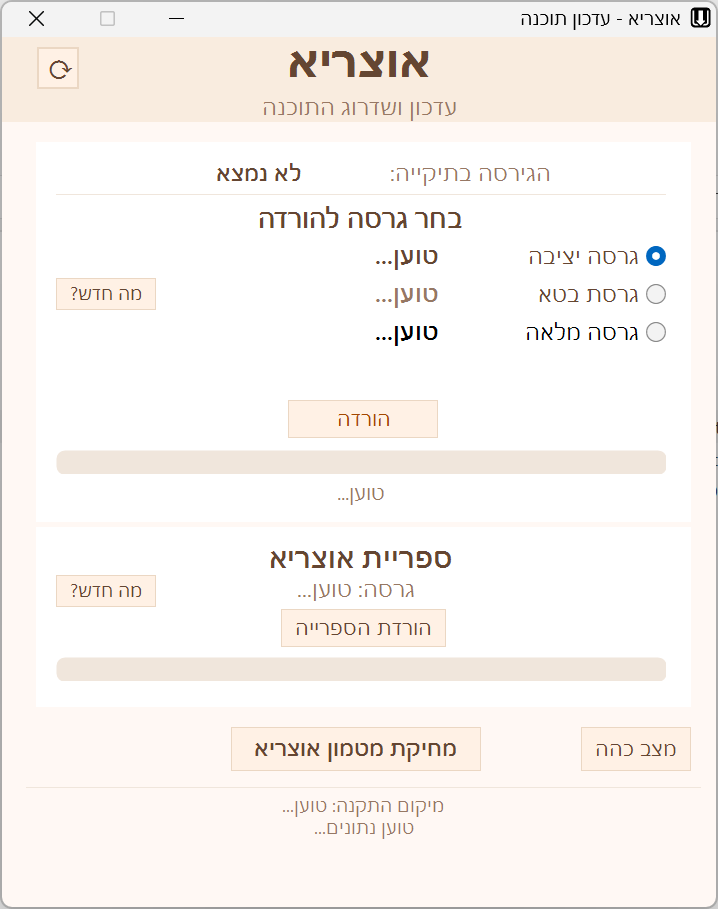Click the minimize window control
The image size is (718, 909).
click(x=175, y=18)
